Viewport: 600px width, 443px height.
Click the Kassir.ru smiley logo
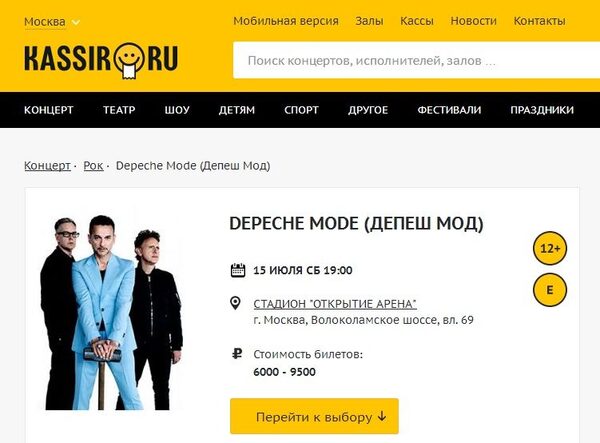[101, 60]
